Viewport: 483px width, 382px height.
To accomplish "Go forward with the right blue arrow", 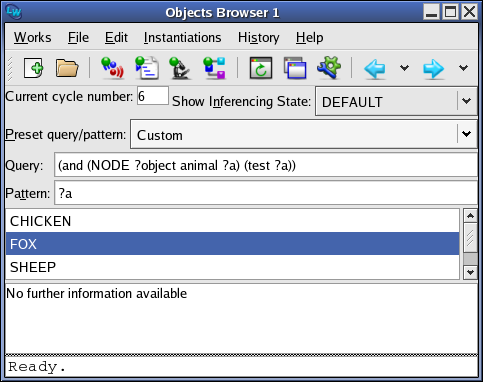I will 433,69.
